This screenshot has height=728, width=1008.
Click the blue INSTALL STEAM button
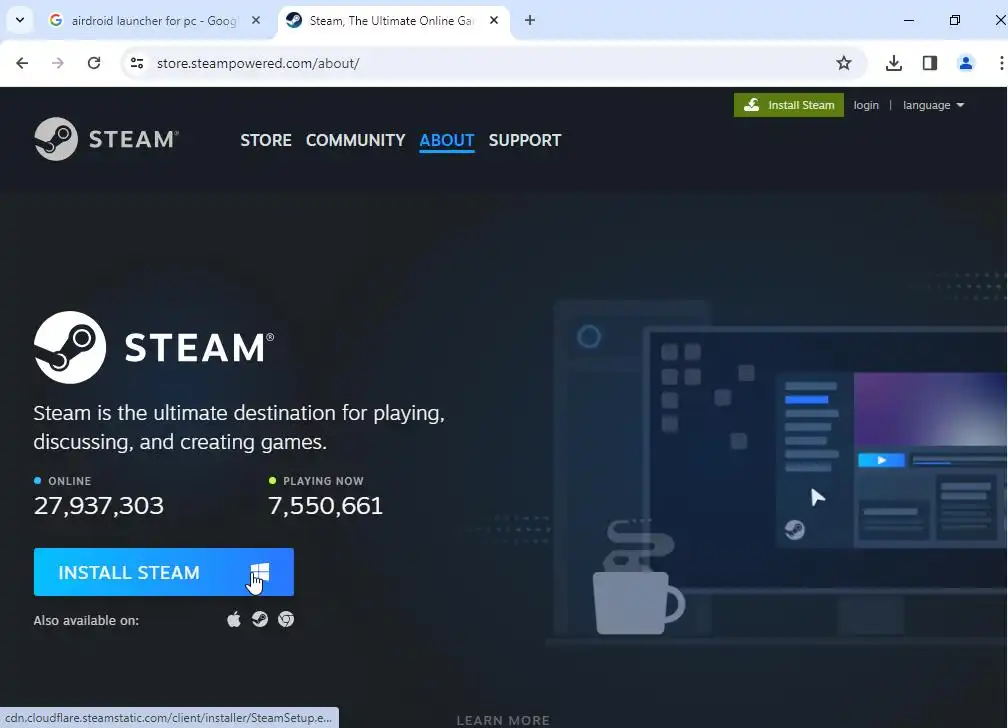(164, 572)
